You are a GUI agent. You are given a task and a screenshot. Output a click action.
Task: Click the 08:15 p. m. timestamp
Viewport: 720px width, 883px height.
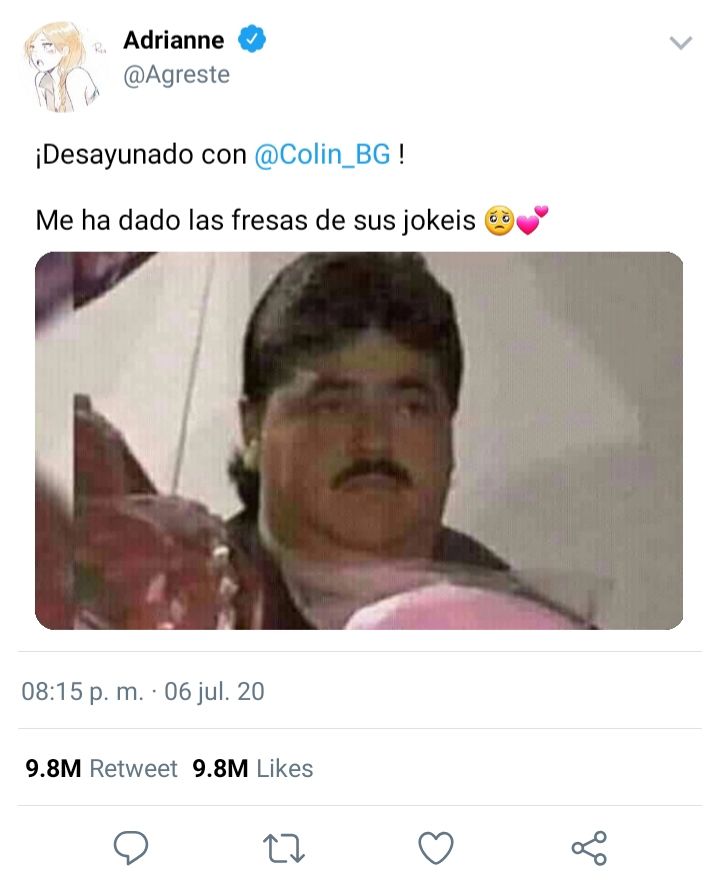(x=83, y=692)
